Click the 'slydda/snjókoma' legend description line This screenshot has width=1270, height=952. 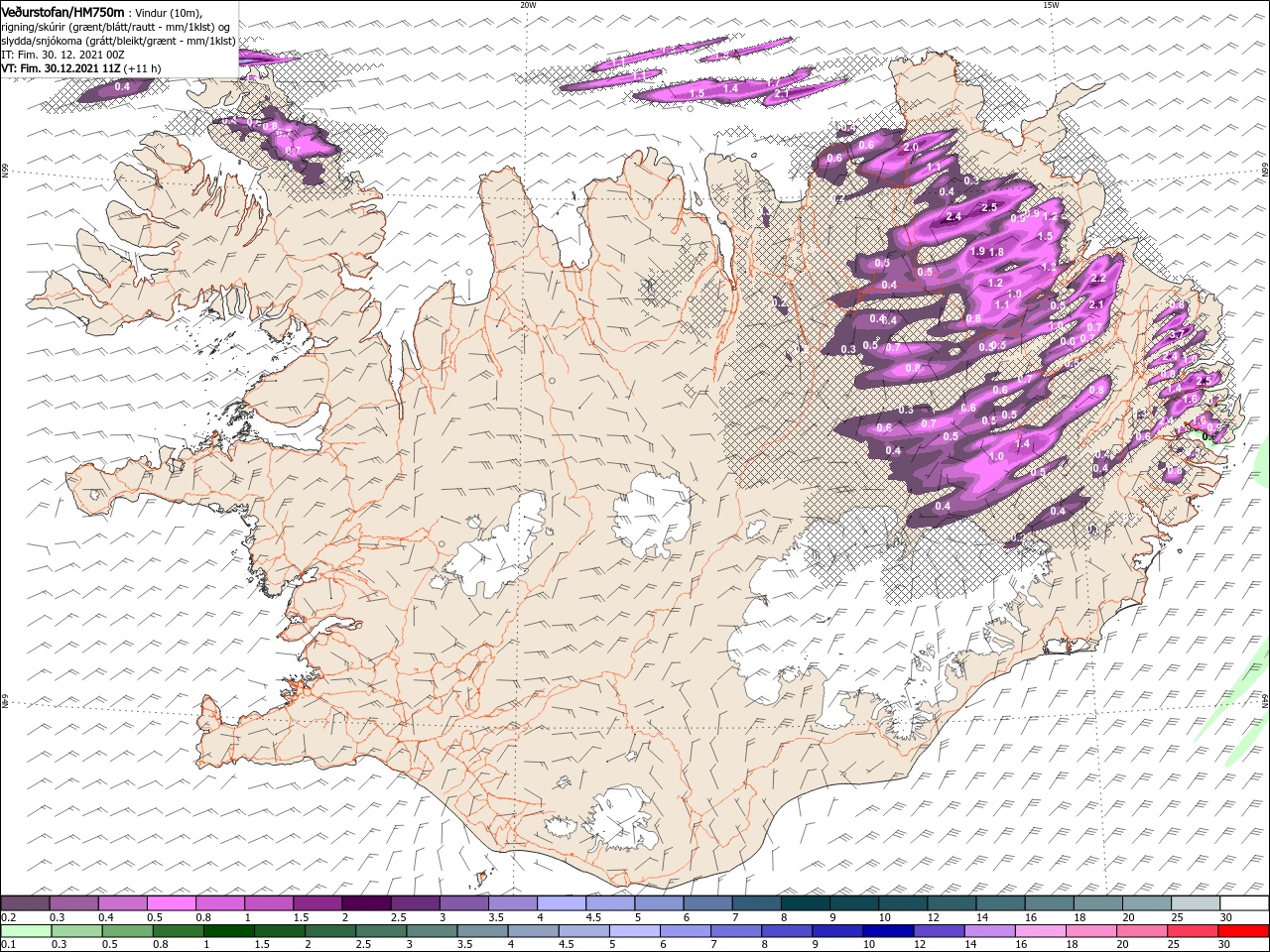pyautogui.click(x=118, y=41)
